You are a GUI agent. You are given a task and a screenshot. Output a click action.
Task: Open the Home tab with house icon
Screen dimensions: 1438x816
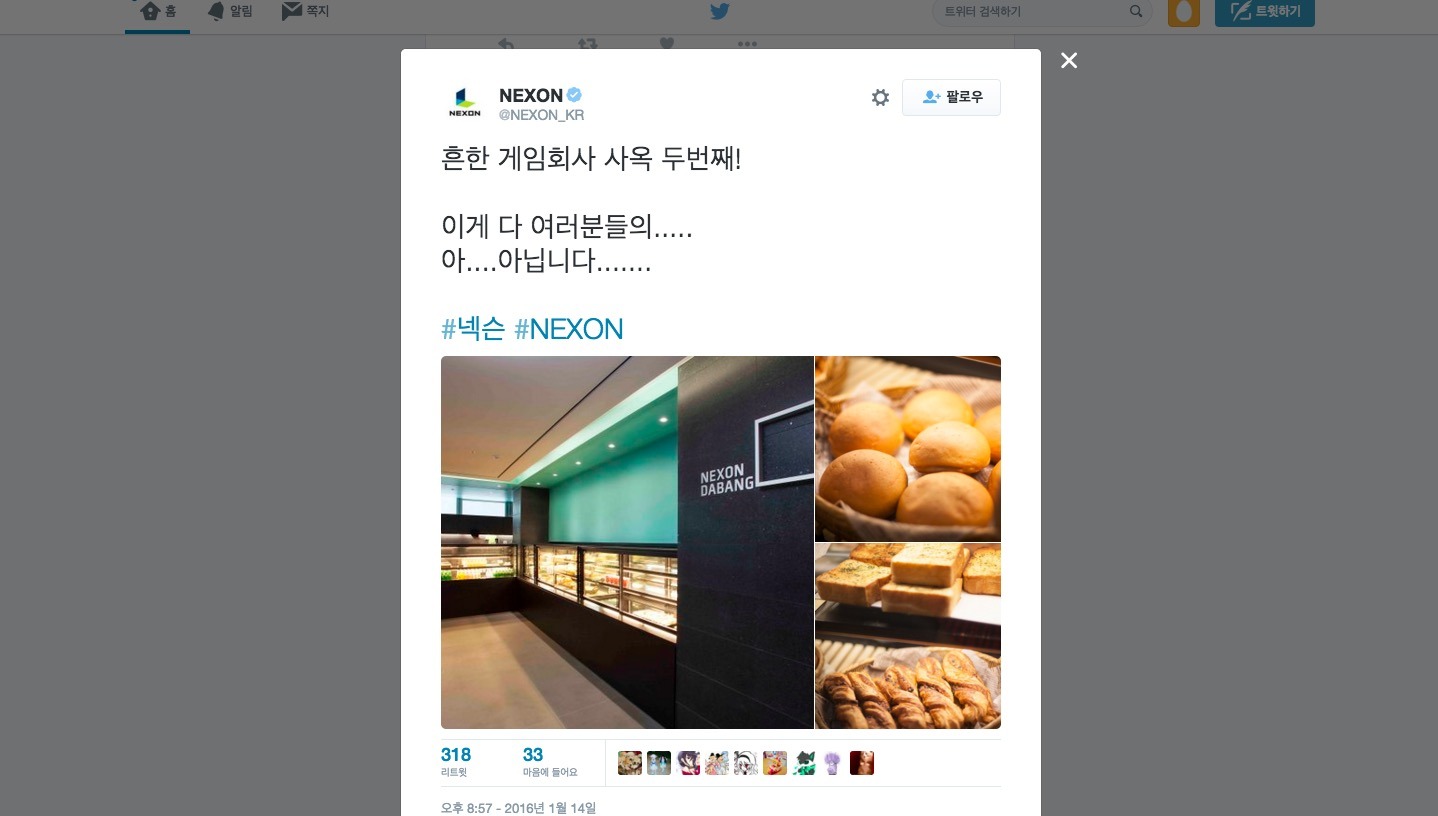coord(157,12)
